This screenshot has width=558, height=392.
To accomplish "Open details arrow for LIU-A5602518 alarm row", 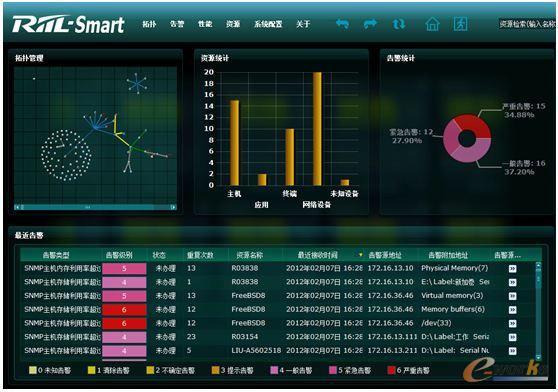I will click(512, 351).
